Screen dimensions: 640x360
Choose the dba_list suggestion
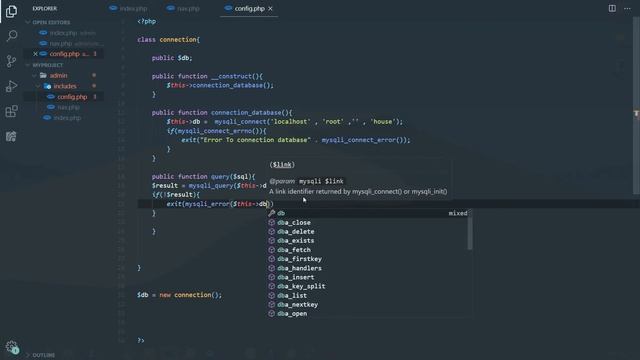pyautogui.click(x=367, y=296)
